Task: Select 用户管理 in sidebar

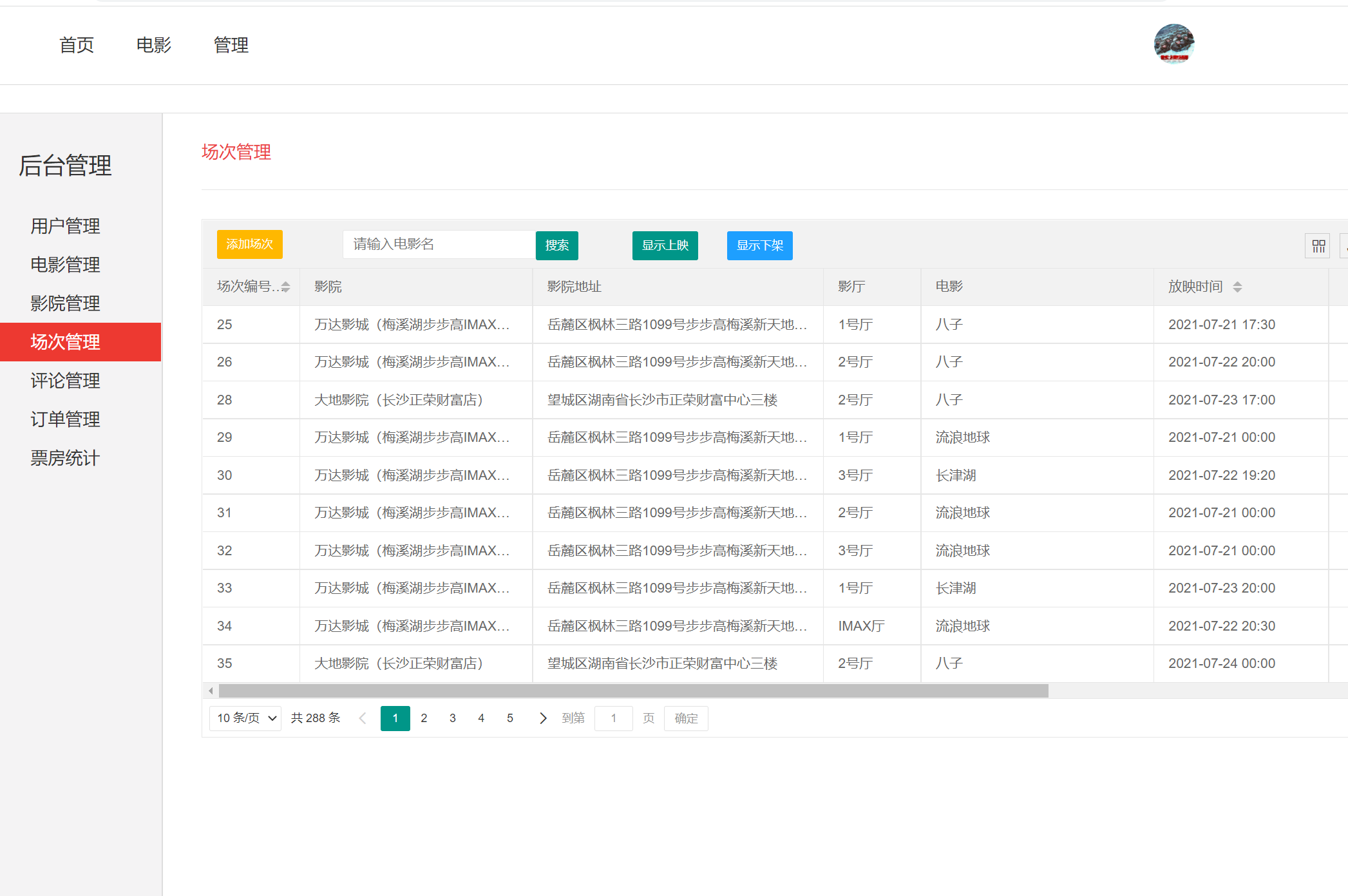Action: [65, 226]
